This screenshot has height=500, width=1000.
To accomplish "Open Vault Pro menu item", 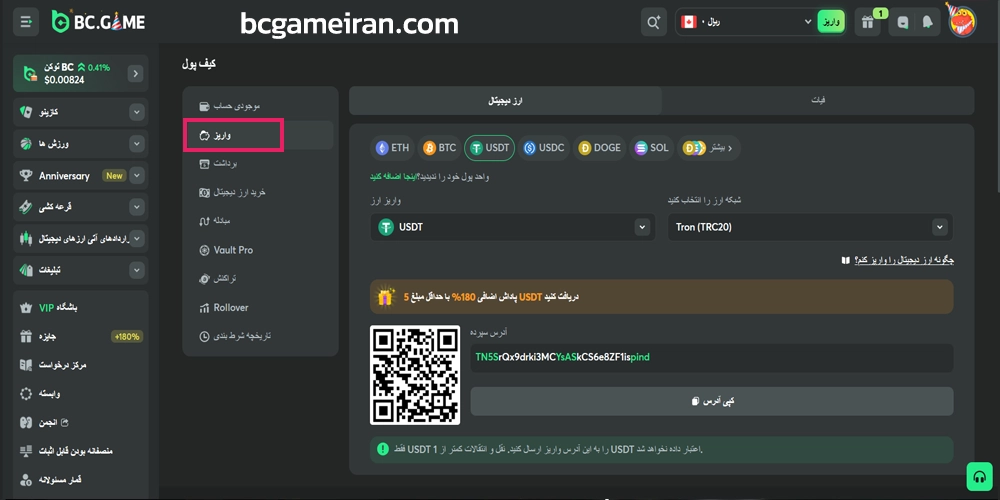I will coord(258,250).
